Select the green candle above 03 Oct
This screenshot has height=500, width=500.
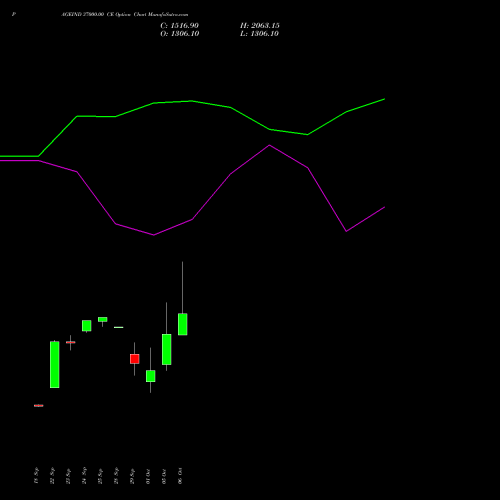click(167, 349)
